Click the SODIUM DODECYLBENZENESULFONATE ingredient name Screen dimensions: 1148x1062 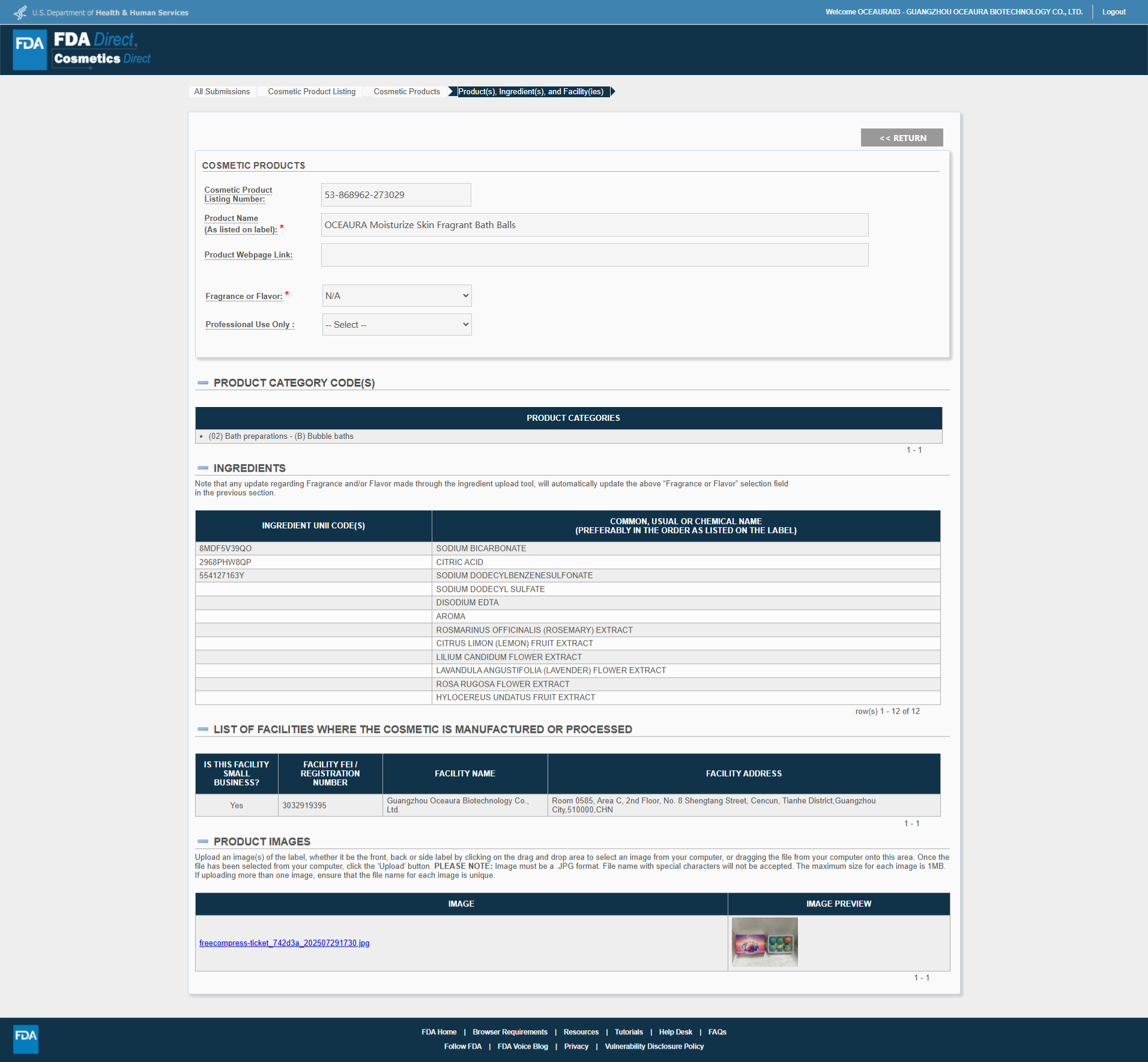tap(514, 576)
